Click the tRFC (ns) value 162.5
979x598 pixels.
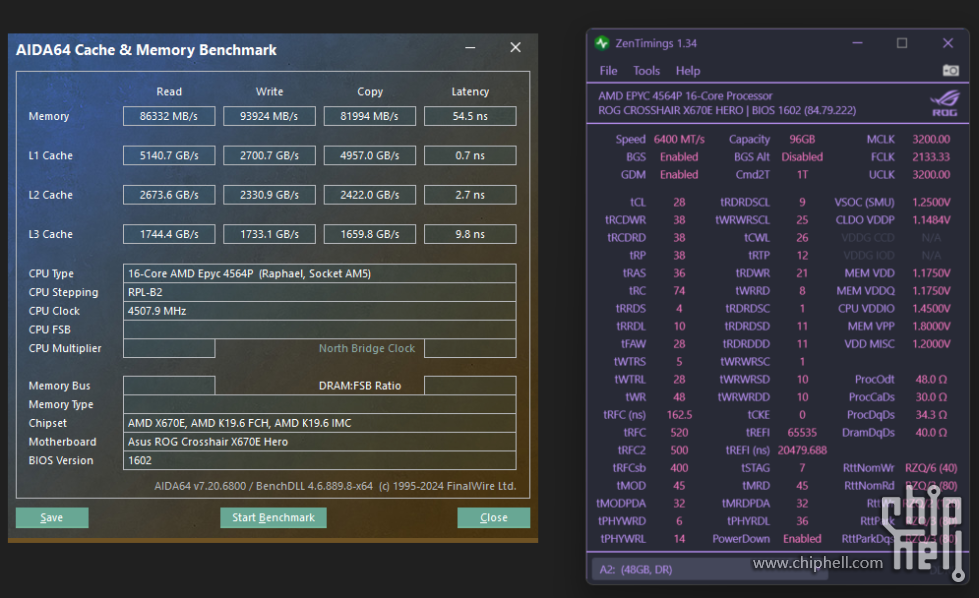click(x=679, y=415)
